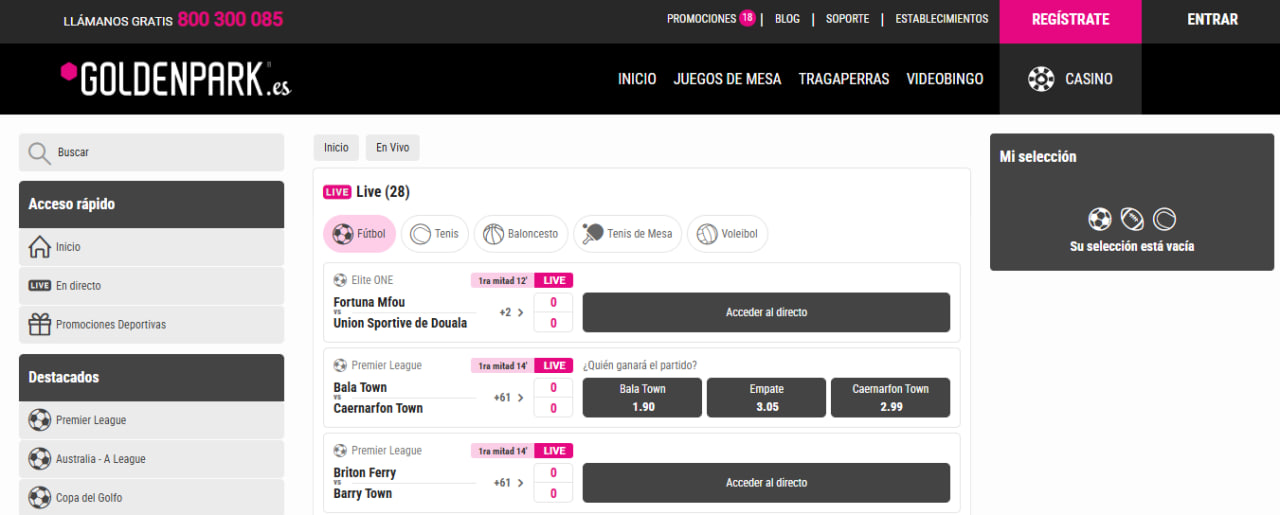The image size is (1280, 515).
Task: Click the tennis ball icon in Mi selección
Action: pos(1164,219)
